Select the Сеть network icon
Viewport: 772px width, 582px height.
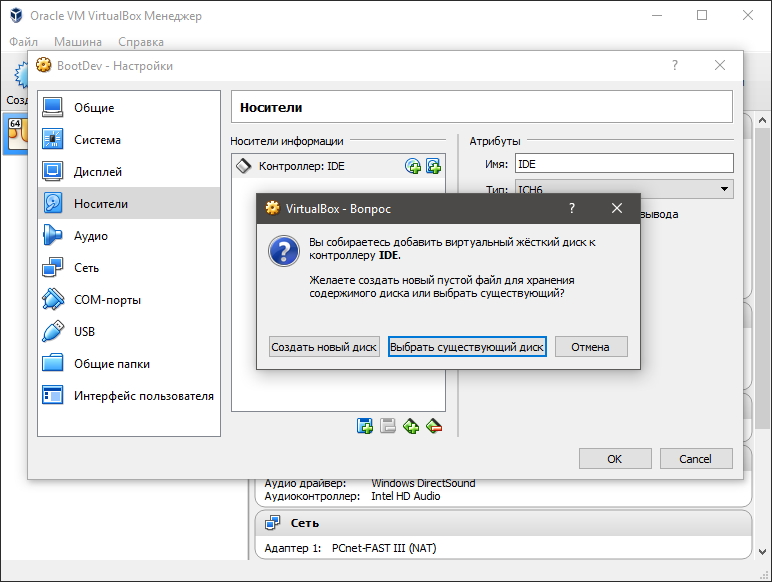coord(52,267)
